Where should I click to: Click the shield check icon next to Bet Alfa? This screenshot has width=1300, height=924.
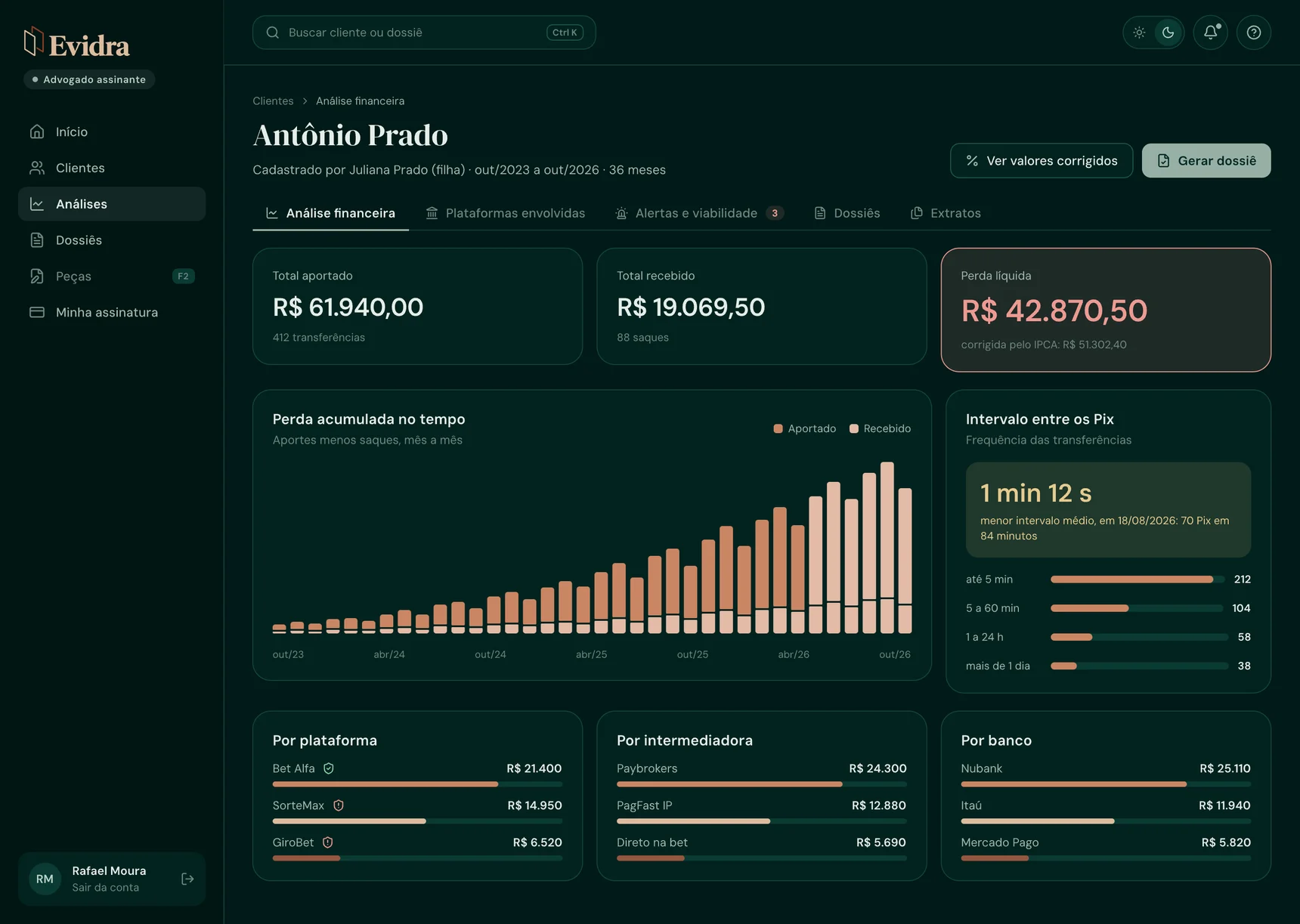point(329,768)
